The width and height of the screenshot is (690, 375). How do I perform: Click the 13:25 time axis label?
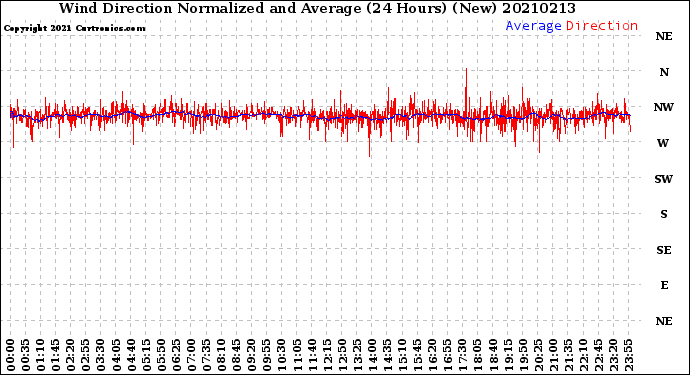pyautogui.click(x=357, y=355)
